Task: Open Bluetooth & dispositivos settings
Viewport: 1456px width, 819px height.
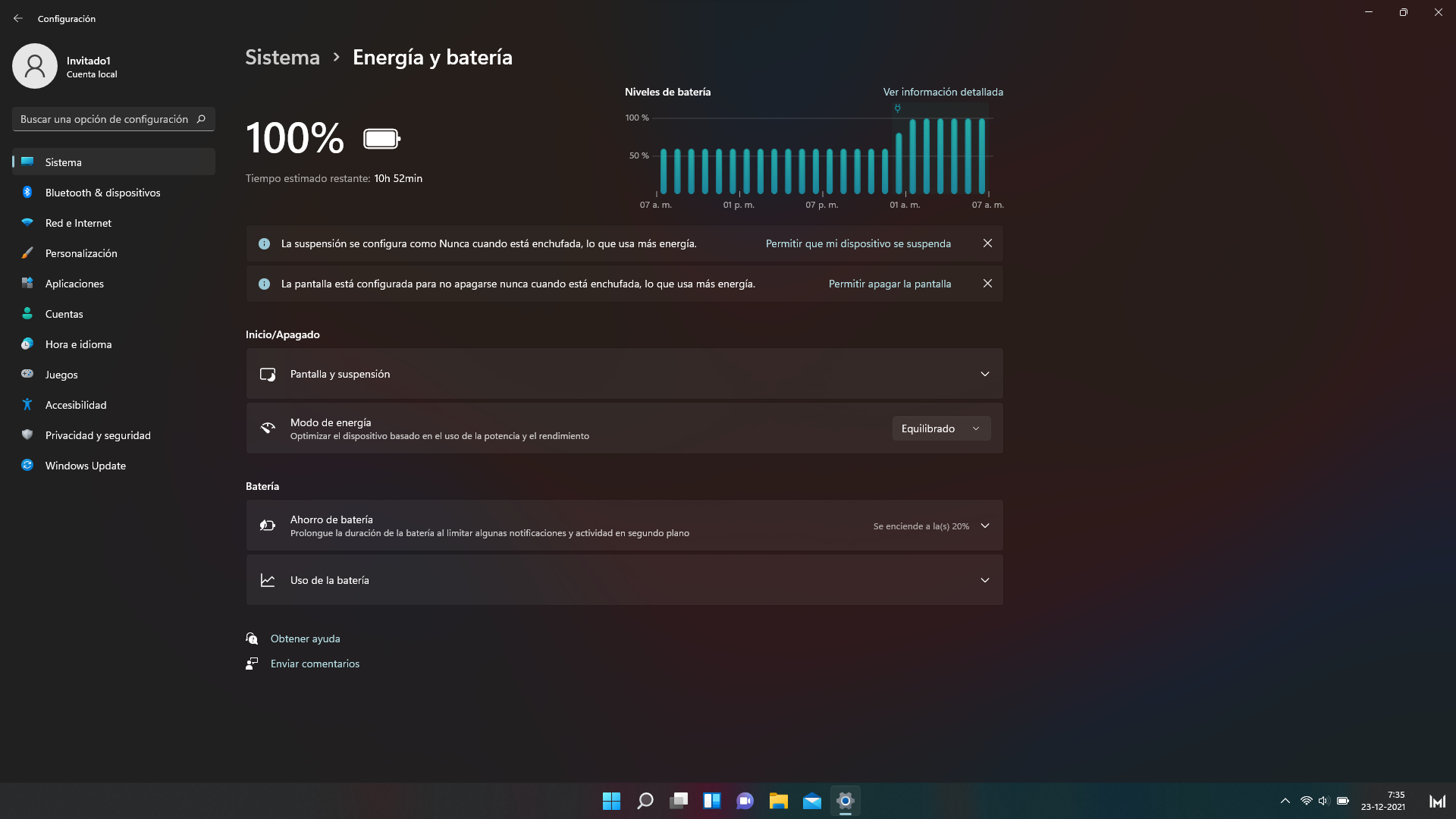Action: point(102,193)
